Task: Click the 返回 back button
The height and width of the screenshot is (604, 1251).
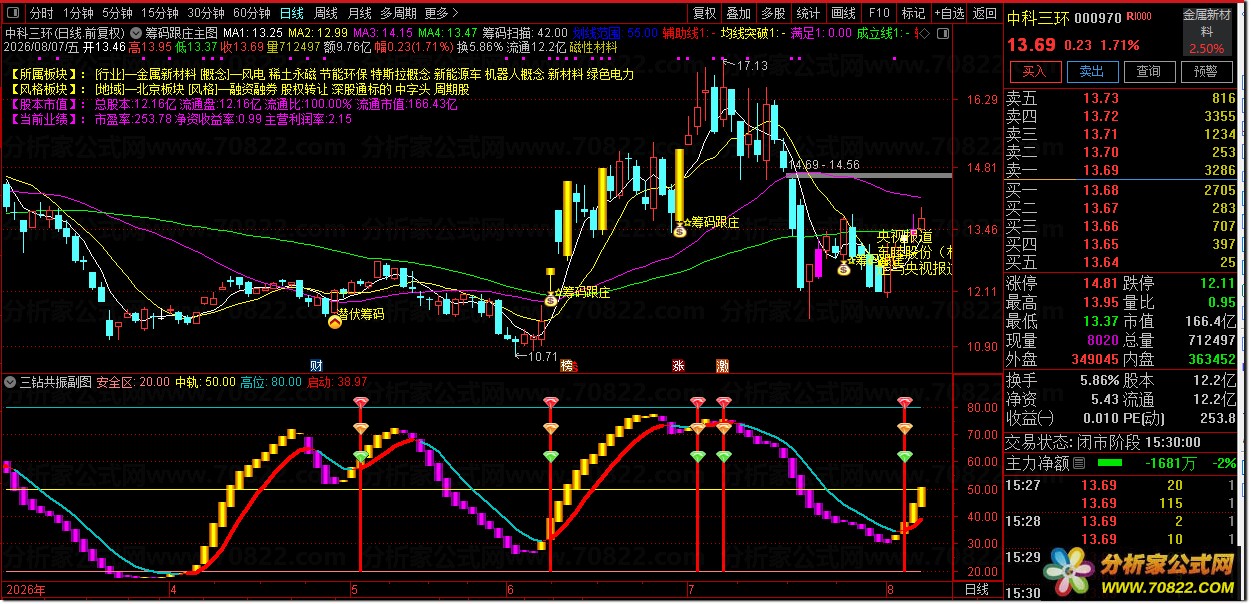Action: click(984, 14)
